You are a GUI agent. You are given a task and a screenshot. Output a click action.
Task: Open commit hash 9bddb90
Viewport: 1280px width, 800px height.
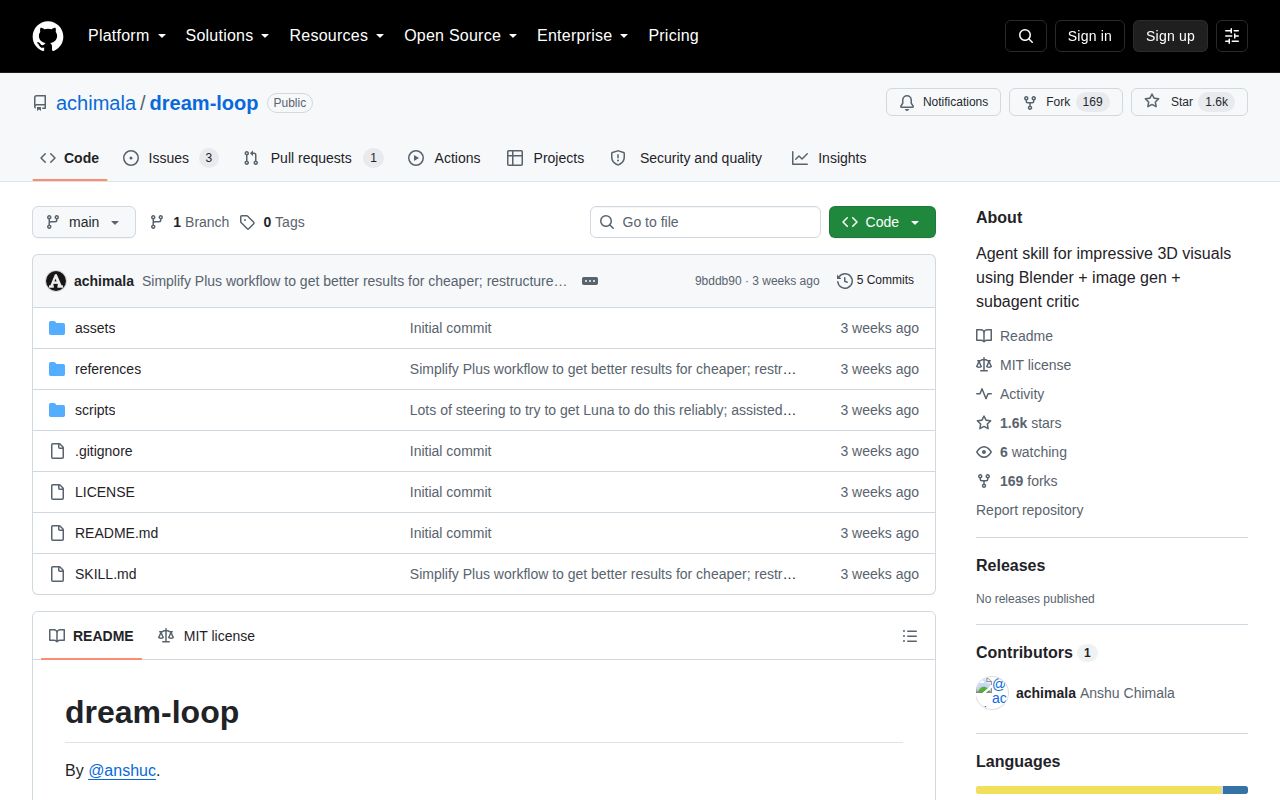tap(718, 281)
